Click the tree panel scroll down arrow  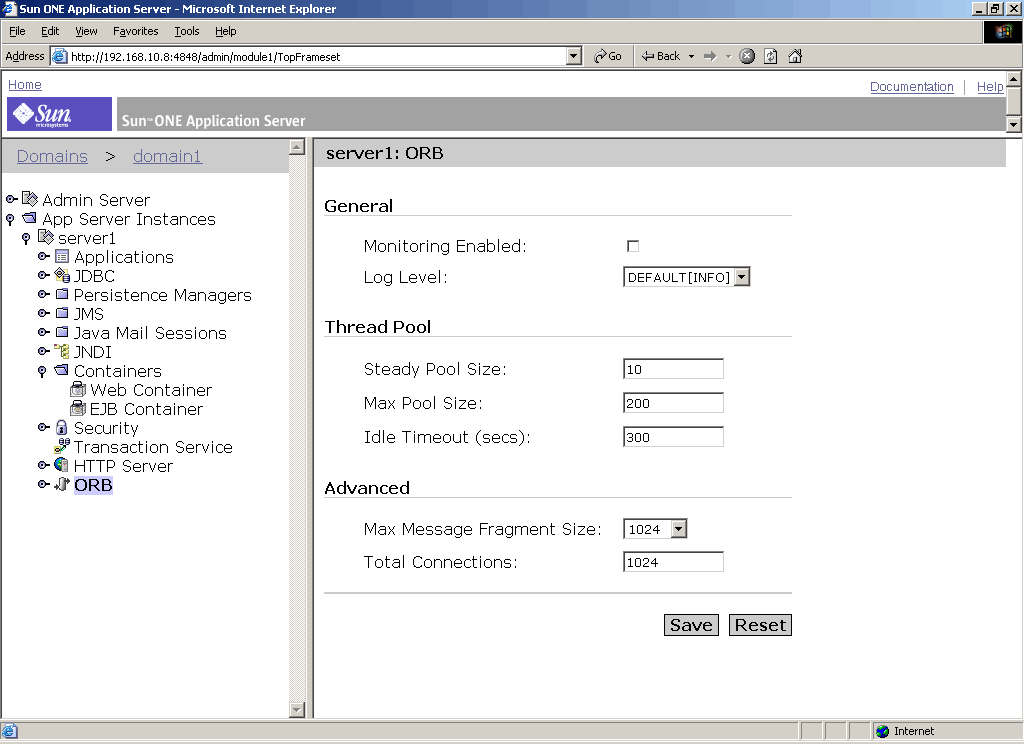coord(296,709)
